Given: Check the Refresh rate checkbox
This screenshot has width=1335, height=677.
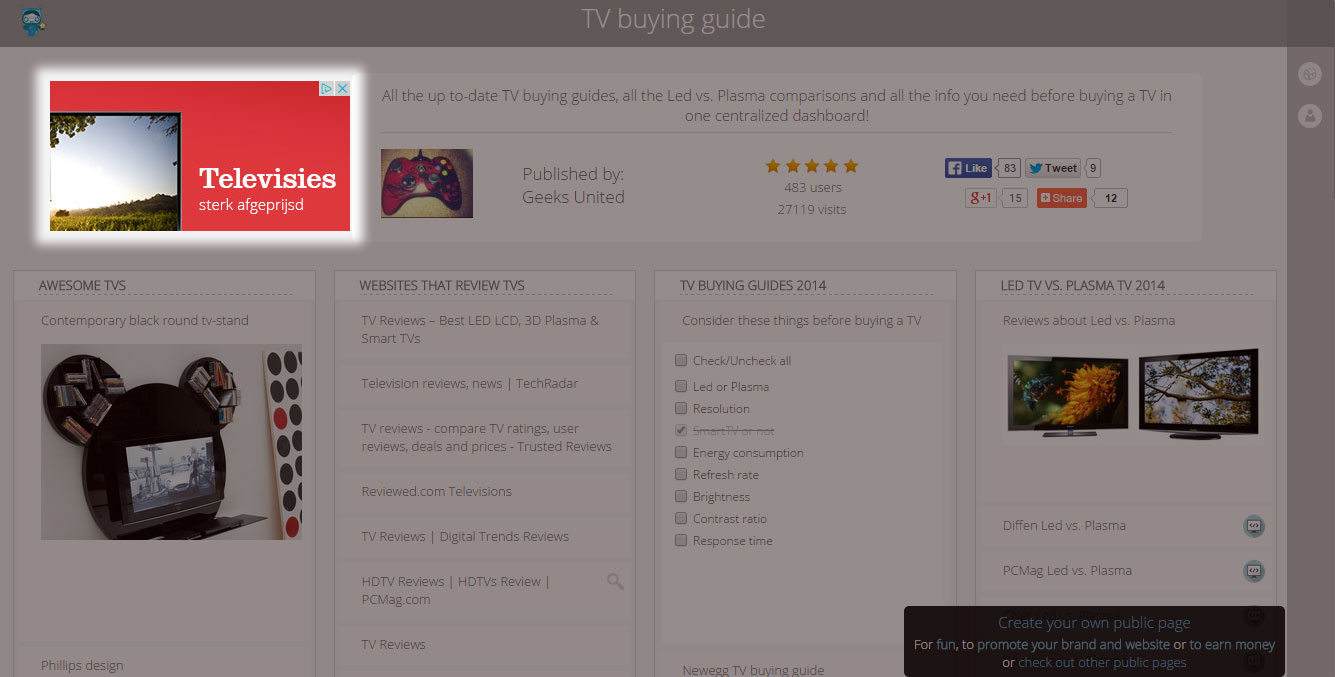Looking at the screenshot, I should [x=681, y=475].
